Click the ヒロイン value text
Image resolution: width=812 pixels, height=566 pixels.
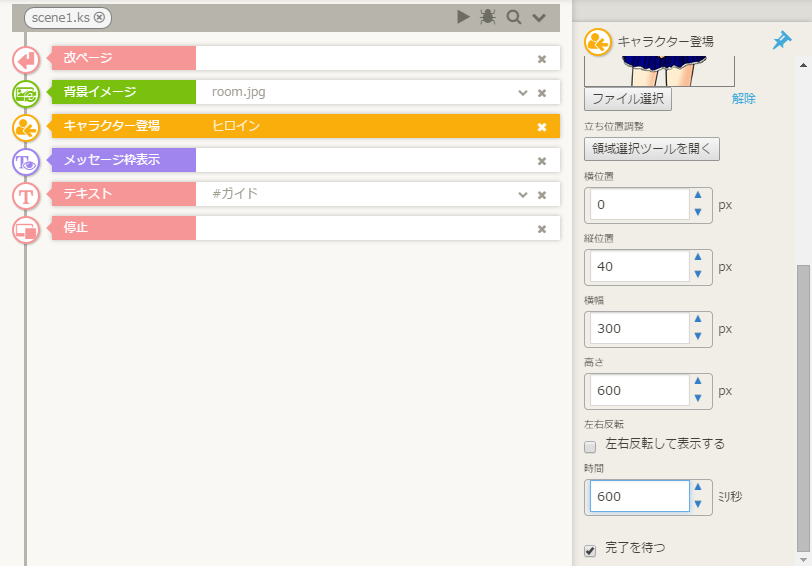pos(236,126)
